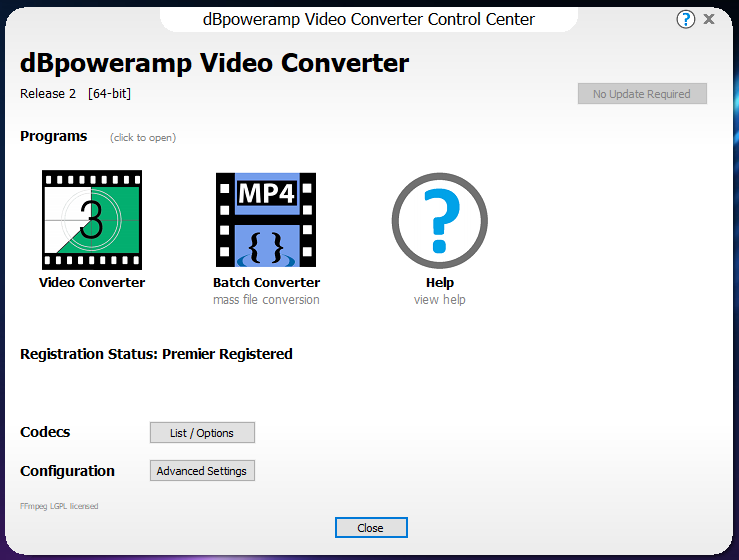Click the Close button at bottom
The width and height of the screenshot is (739, 560).
[x=371, y=527]
